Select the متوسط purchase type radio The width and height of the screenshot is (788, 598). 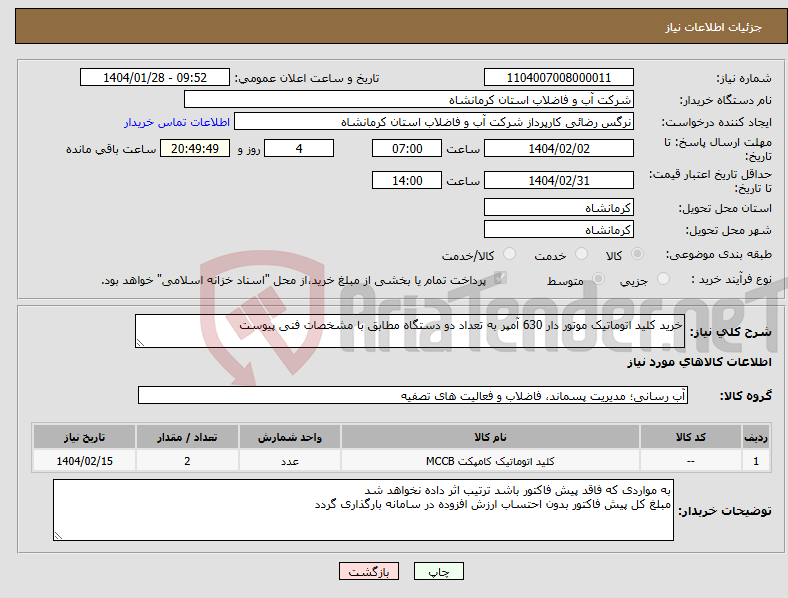[598, 278]
